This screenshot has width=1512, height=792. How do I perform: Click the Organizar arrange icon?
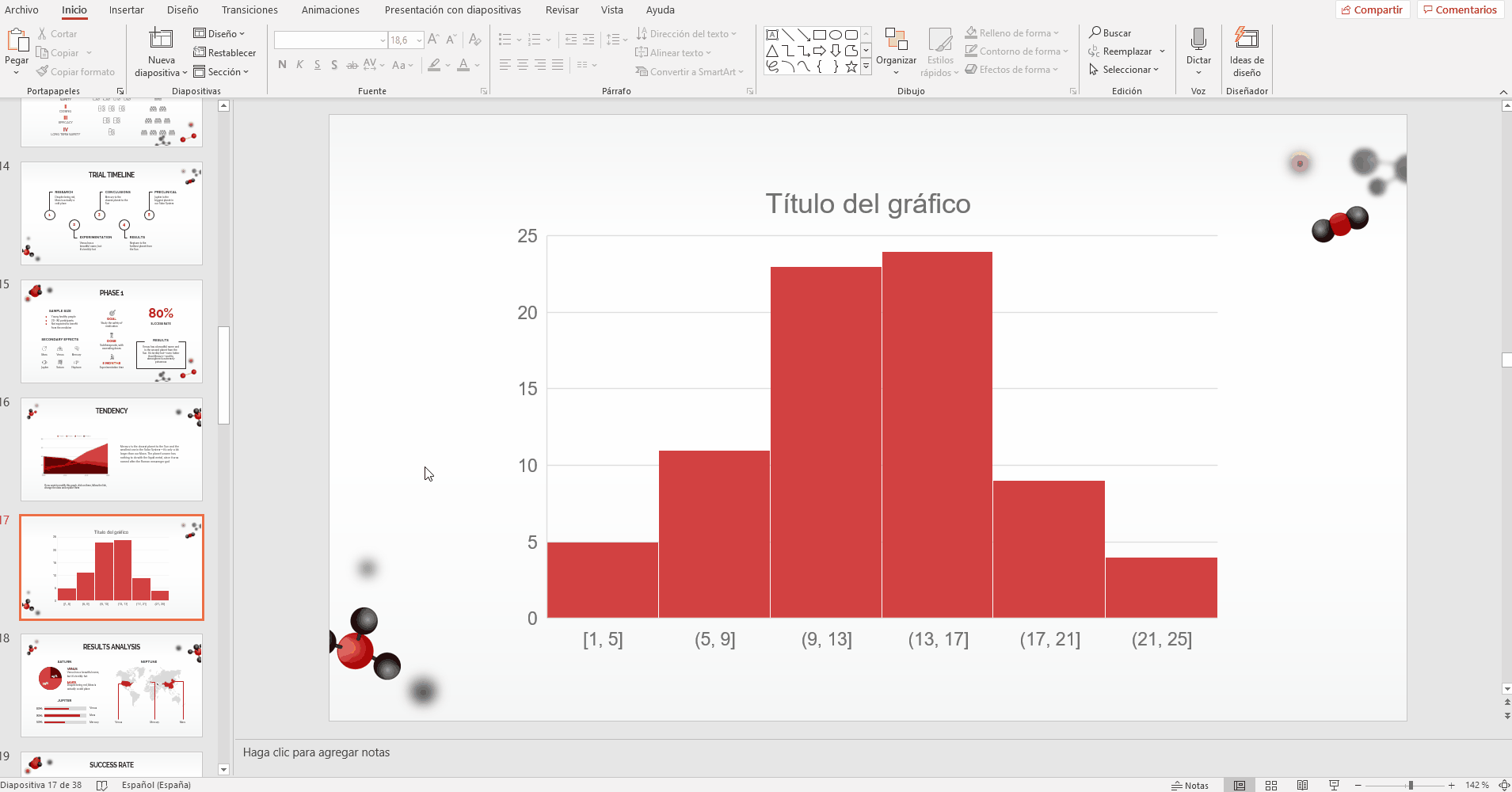coord(896,40)
